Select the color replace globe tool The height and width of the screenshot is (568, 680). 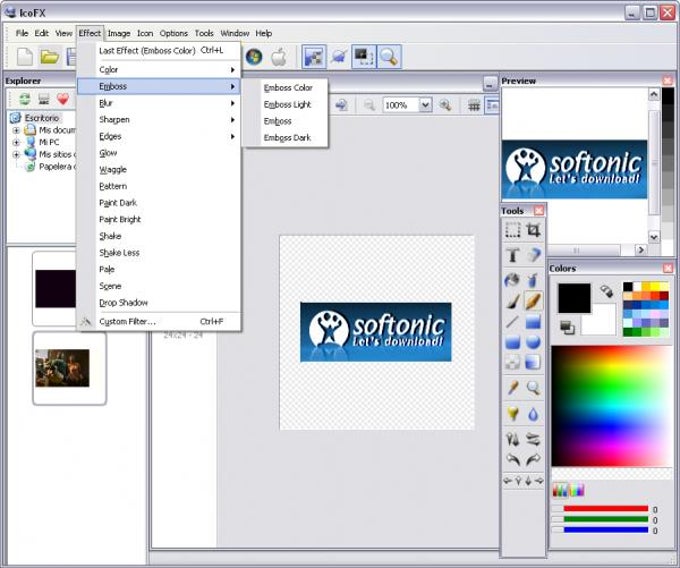(513, 280)
